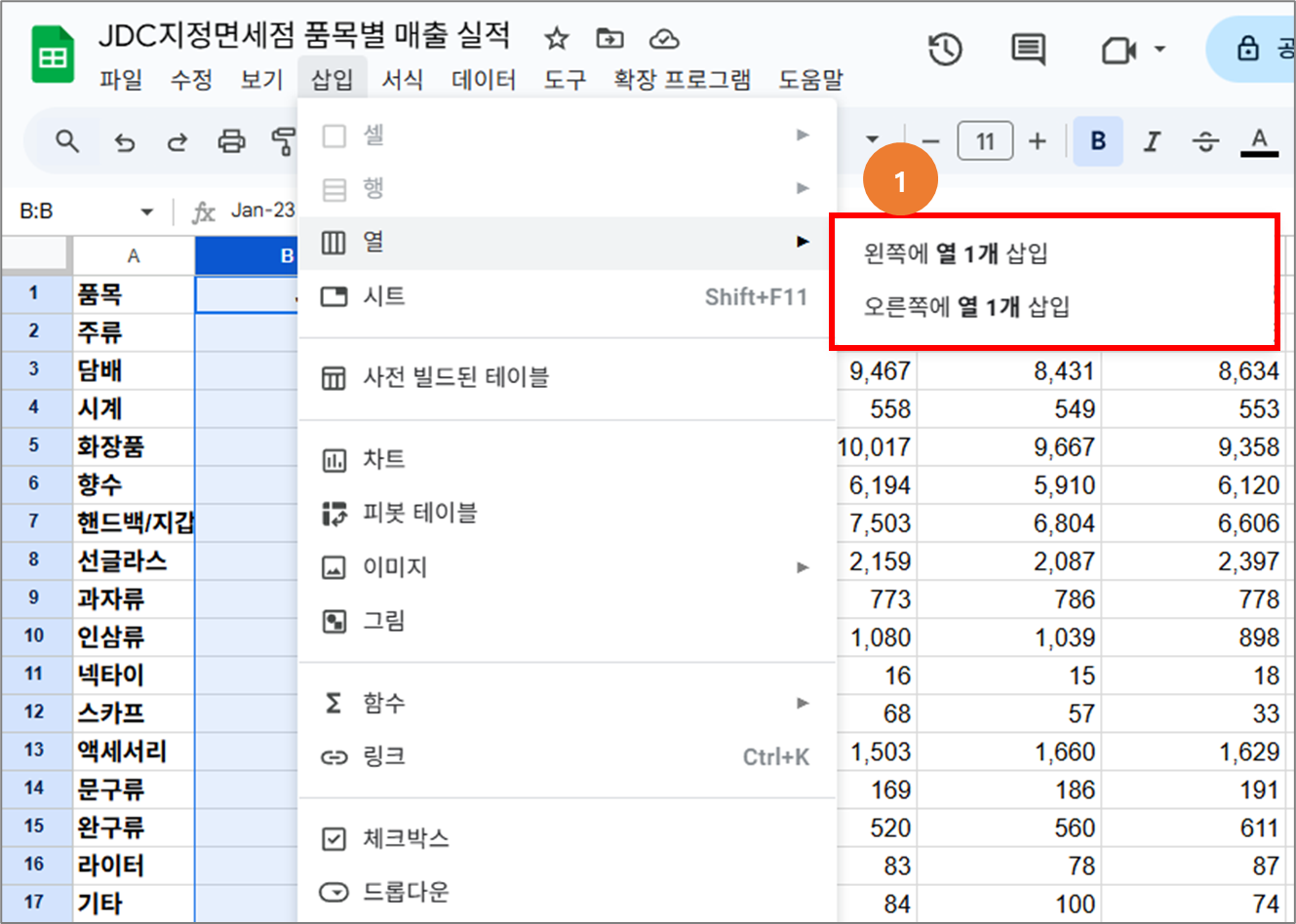The width and height of the screenshot is (1296, 924).
Task: Decrease font size with minus button
Action: (x=930, y=142)
